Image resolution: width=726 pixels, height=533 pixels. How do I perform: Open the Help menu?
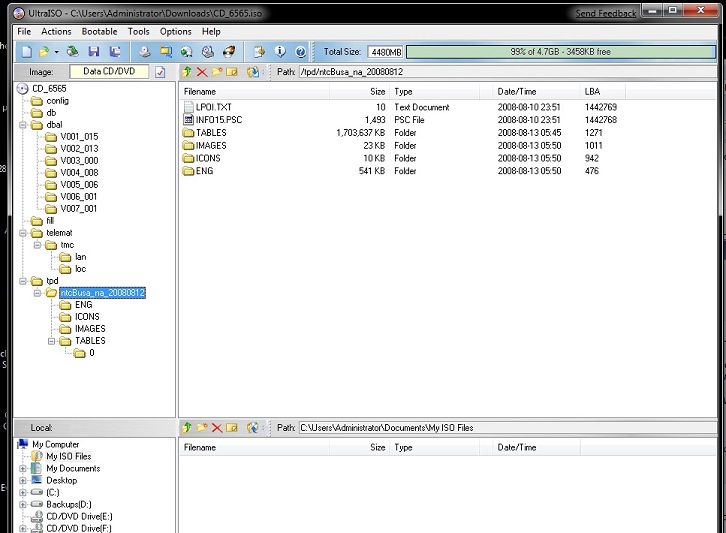click(x=211, y=31)
